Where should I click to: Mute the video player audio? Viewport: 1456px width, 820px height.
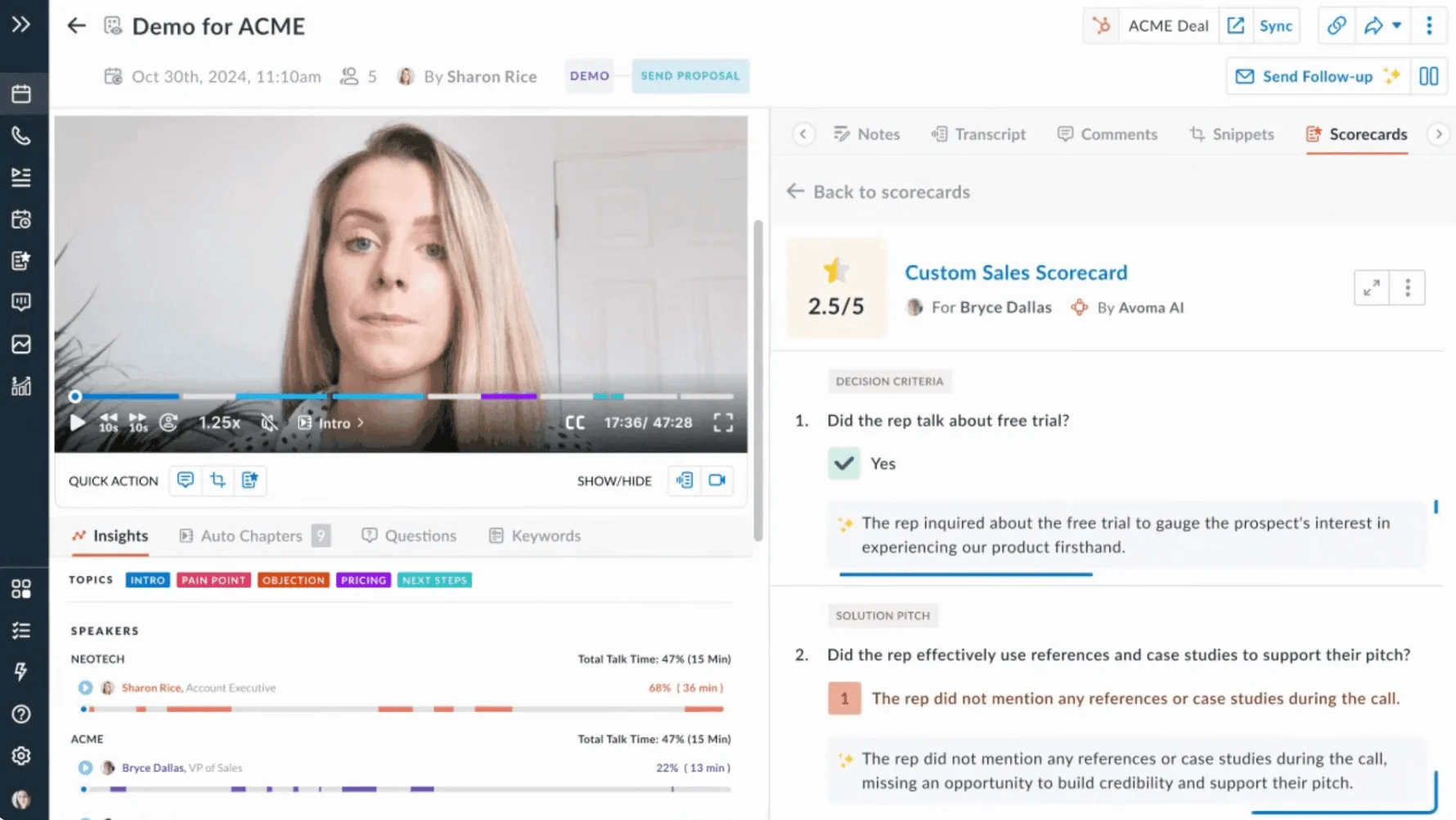(270, 422)
